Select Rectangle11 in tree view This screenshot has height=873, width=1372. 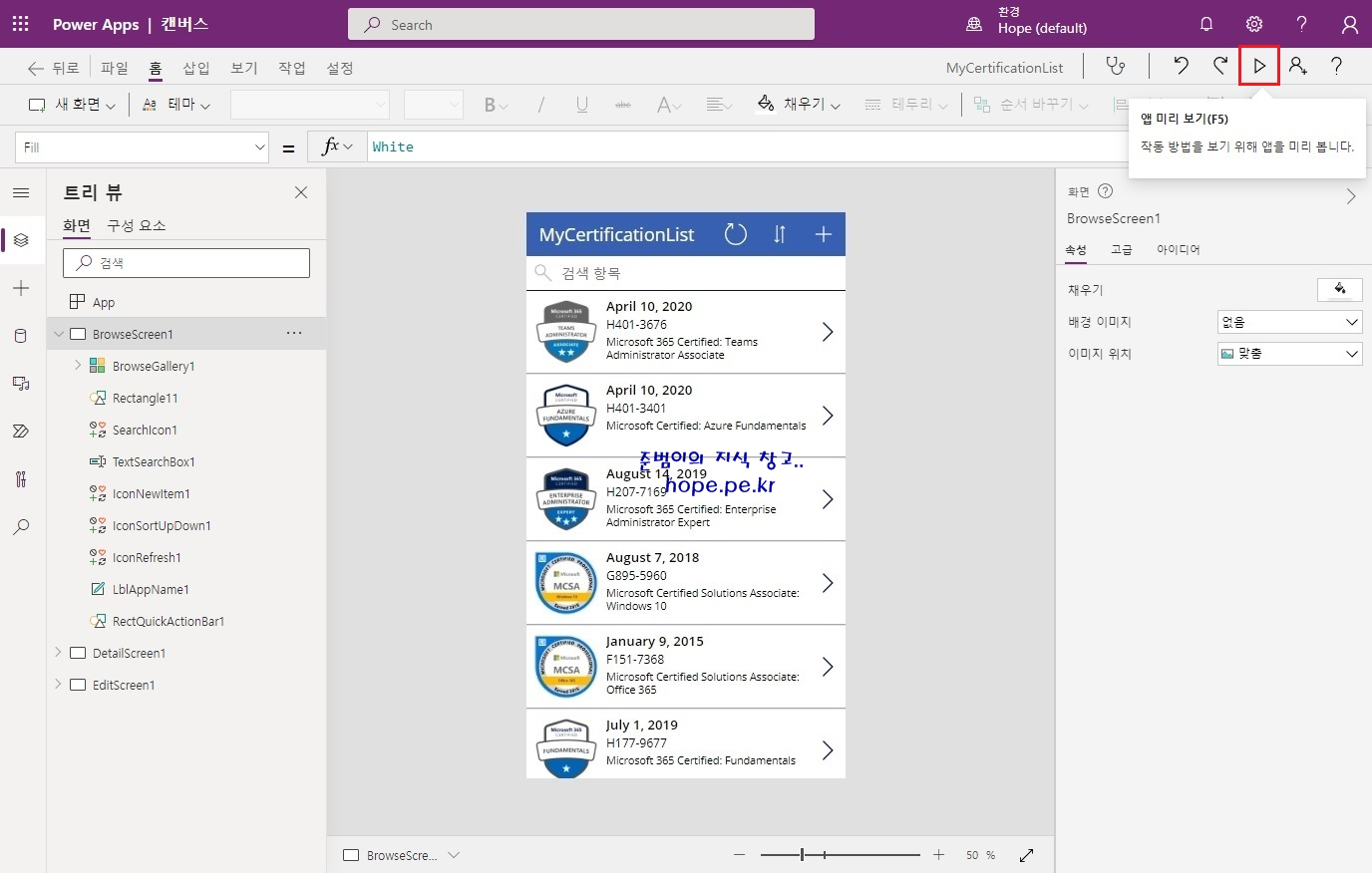click(x=146, y=398)
